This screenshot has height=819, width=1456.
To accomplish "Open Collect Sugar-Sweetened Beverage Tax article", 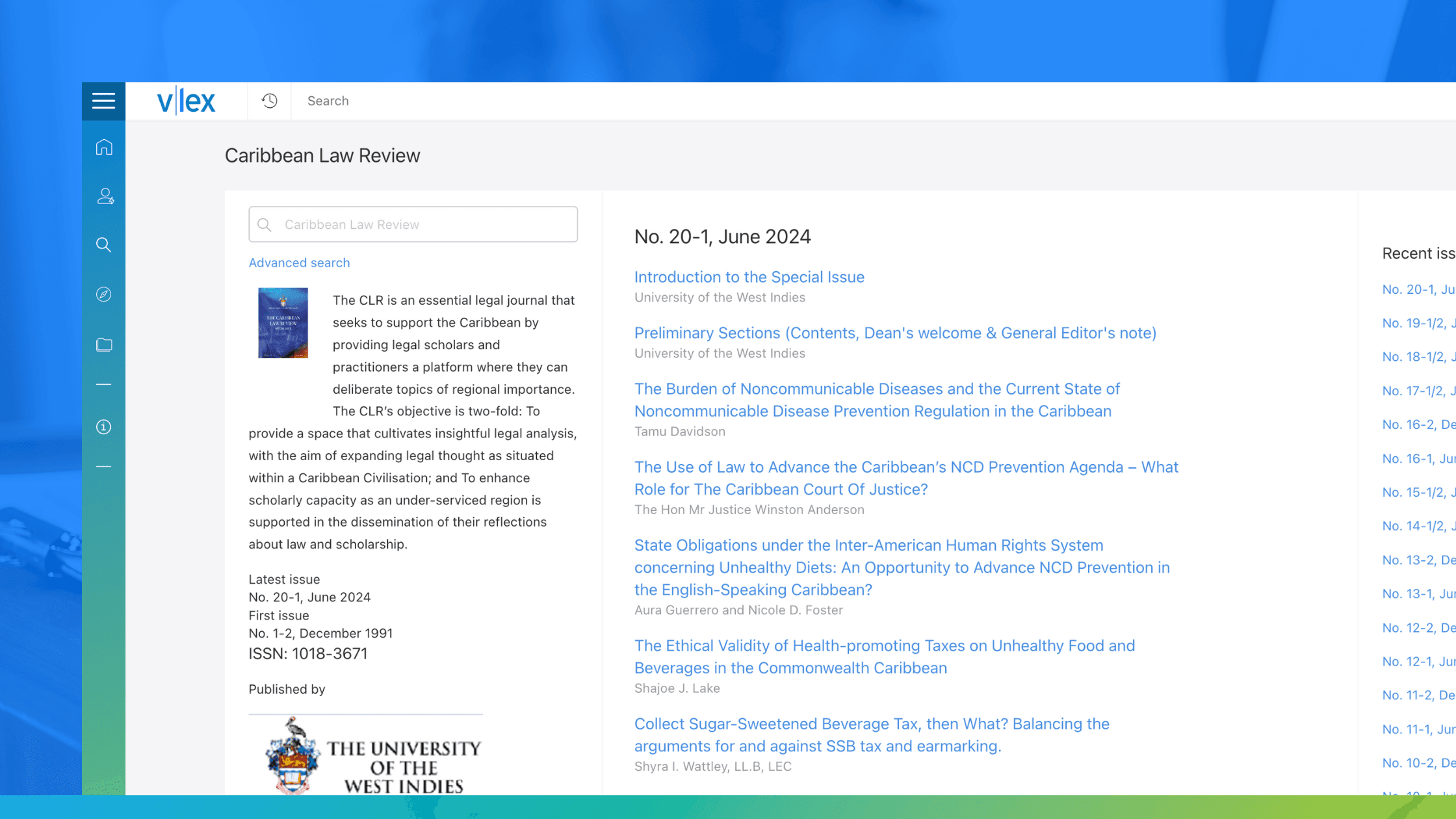I will pos(872,734).
